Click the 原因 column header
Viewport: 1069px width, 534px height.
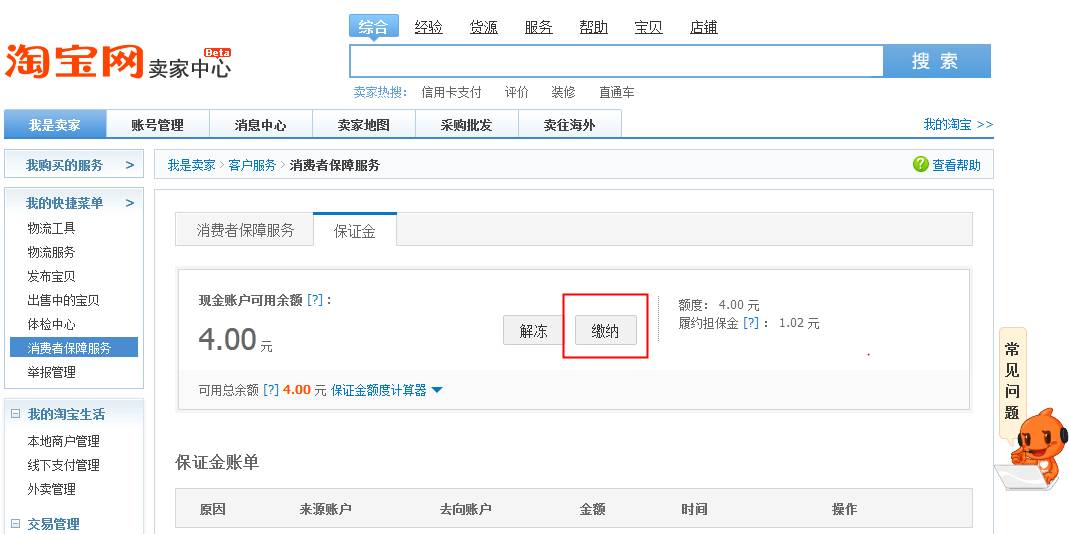[x=212, y=509]
